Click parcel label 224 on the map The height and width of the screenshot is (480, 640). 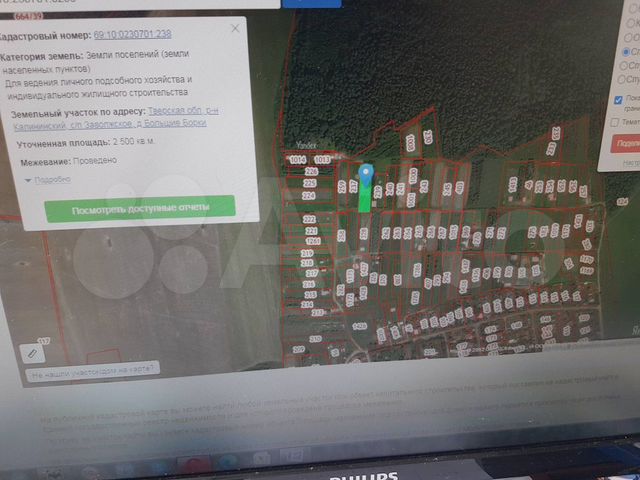tap(310, 196)
